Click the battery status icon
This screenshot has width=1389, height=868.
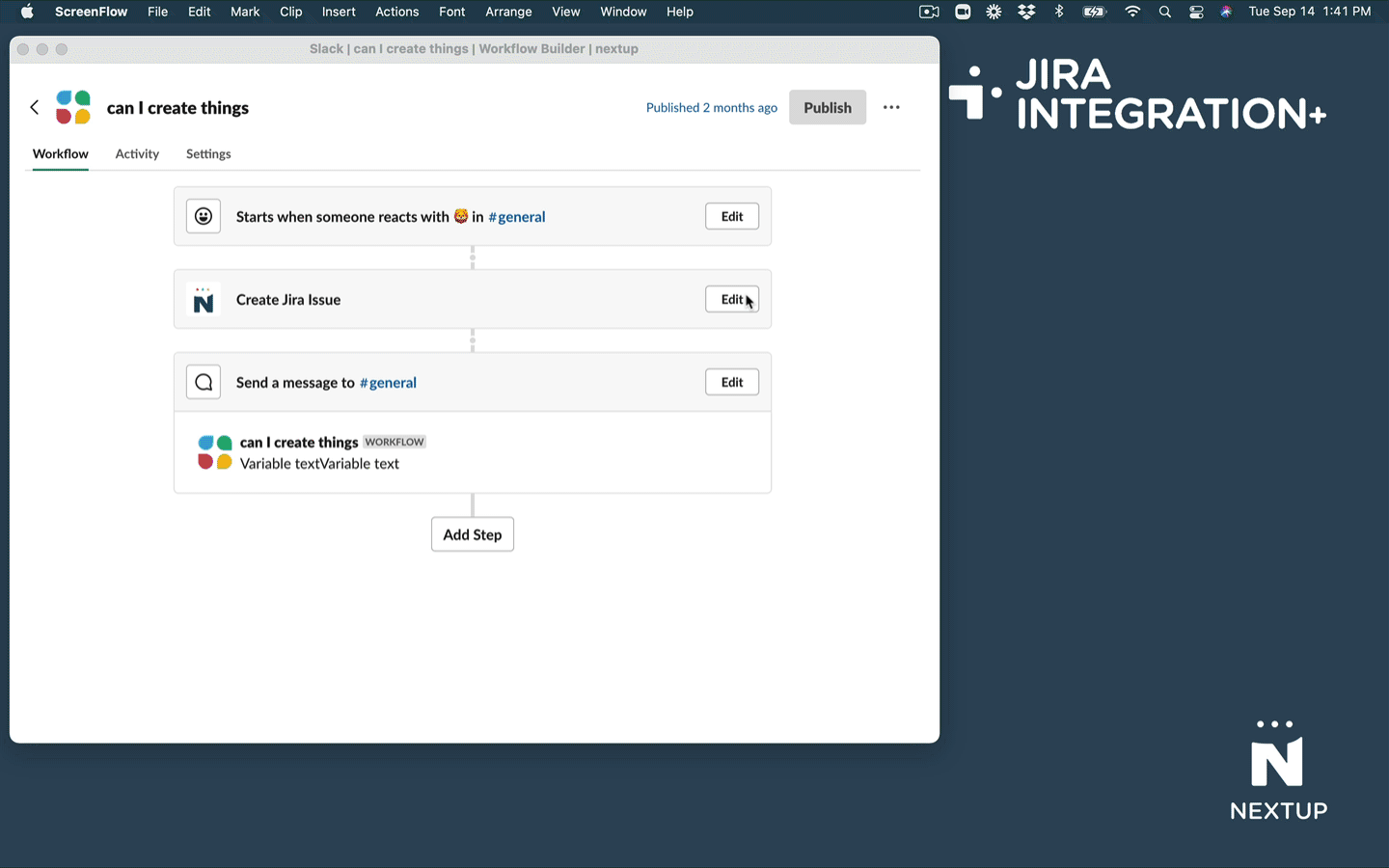(x=1094, y=12)
